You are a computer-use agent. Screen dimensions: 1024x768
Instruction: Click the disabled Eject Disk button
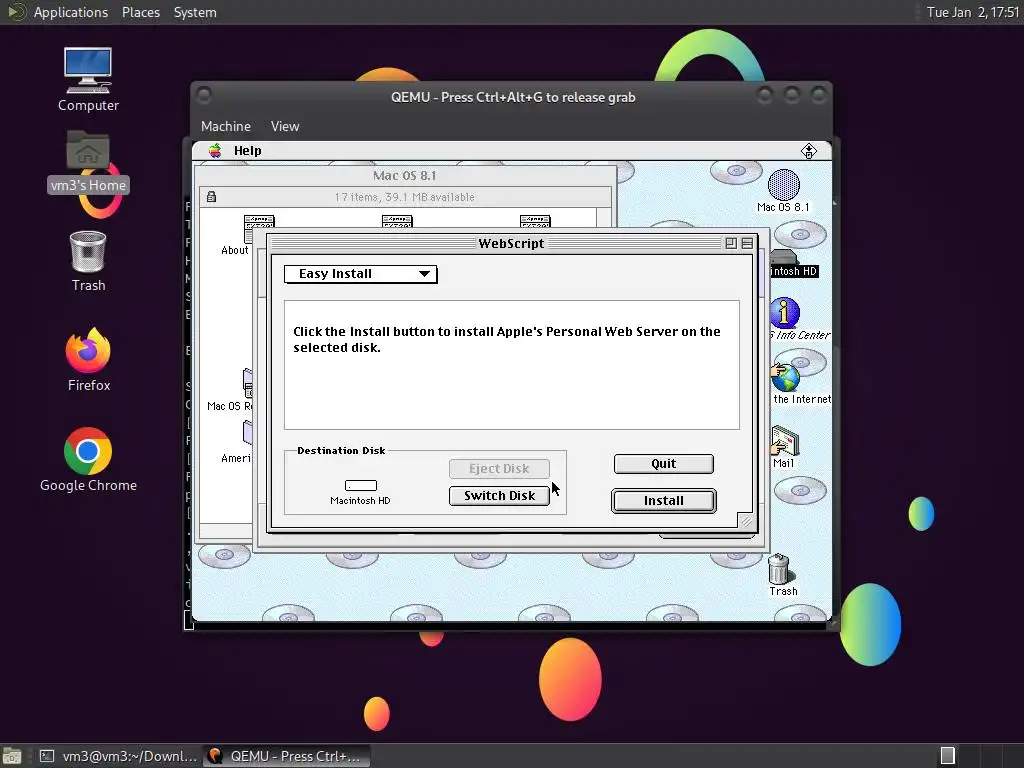pyautogui.click(x=499, y=468)
